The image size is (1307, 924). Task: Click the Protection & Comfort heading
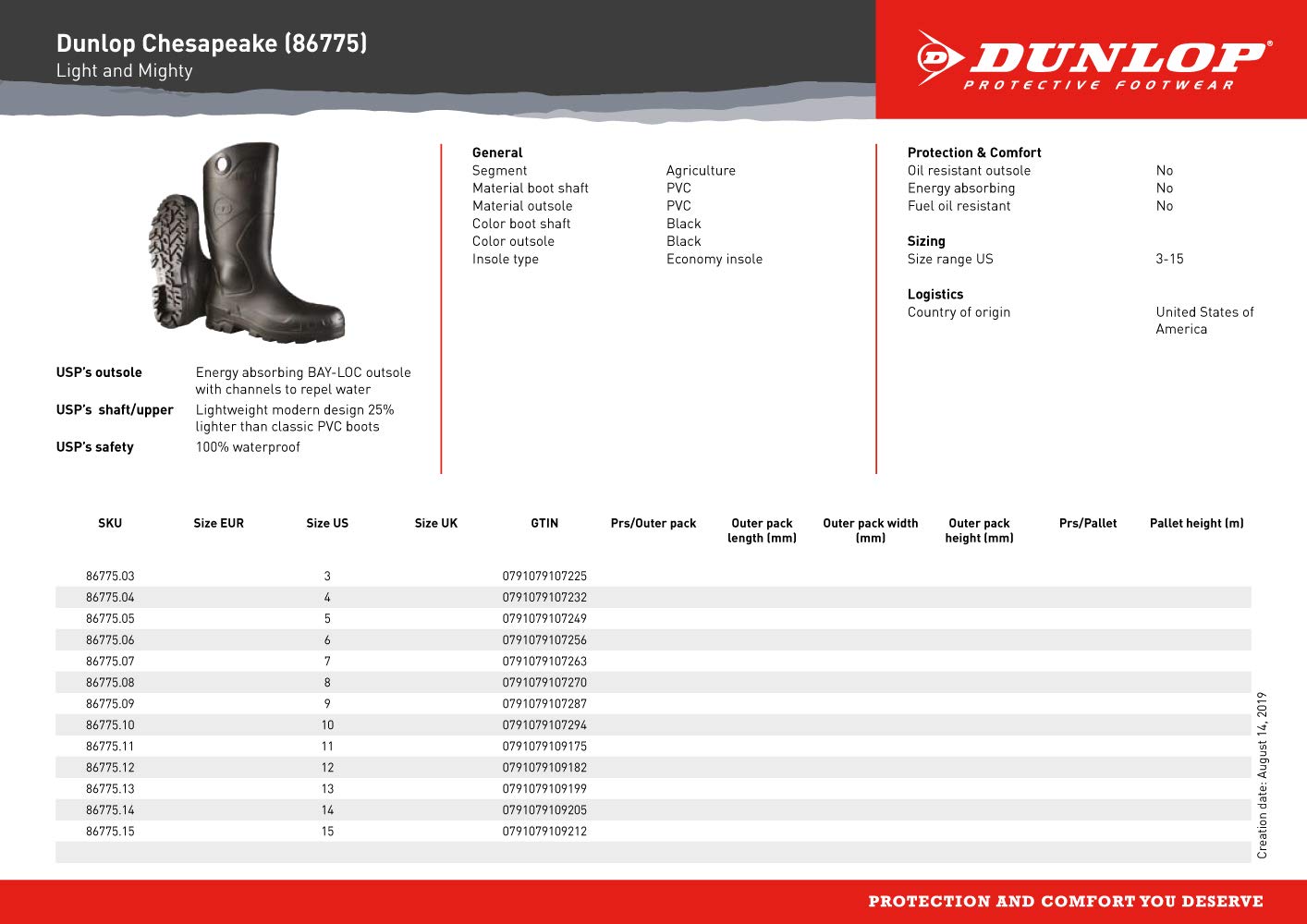[x=974, y=152]
